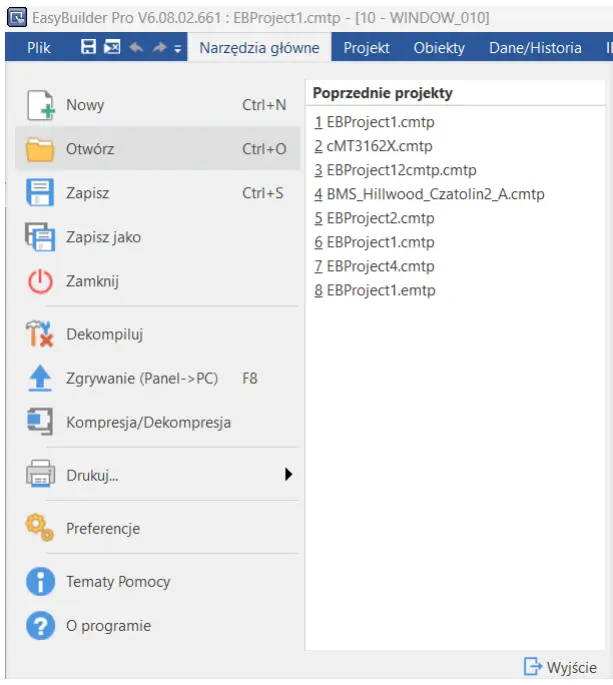Screen dimensions: 613x685
Task: Click the Dekompiluj hammer icon
Action: [x=39, y=334]
